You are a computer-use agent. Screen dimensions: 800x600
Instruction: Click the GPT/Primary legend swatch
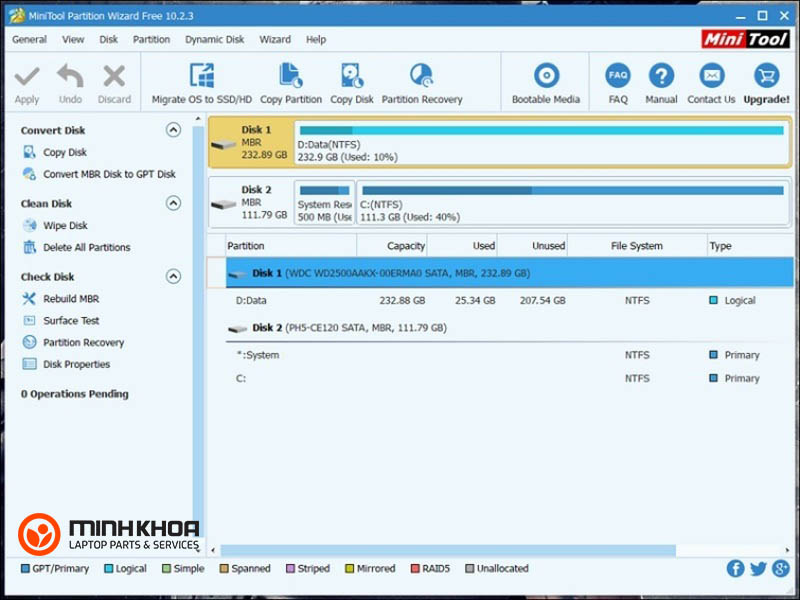tap(25, 569)
